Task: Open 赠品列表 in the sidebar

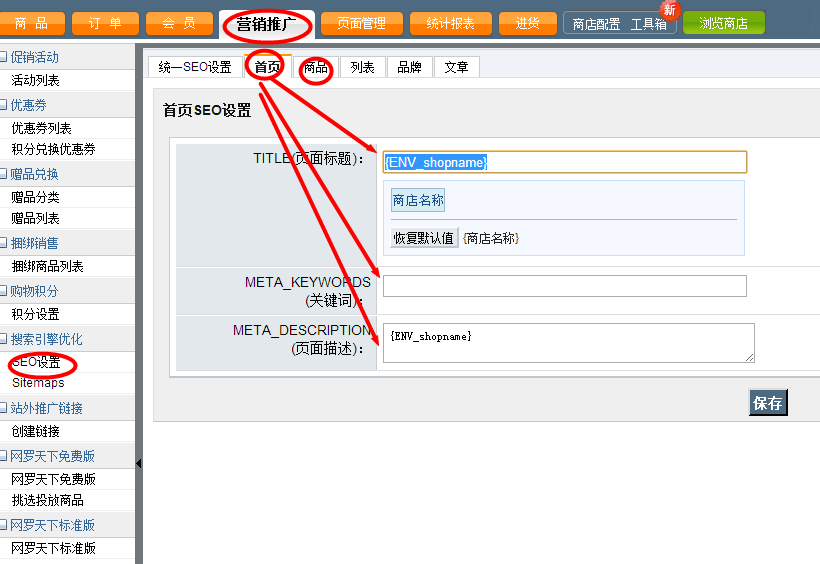Action: 36,218
